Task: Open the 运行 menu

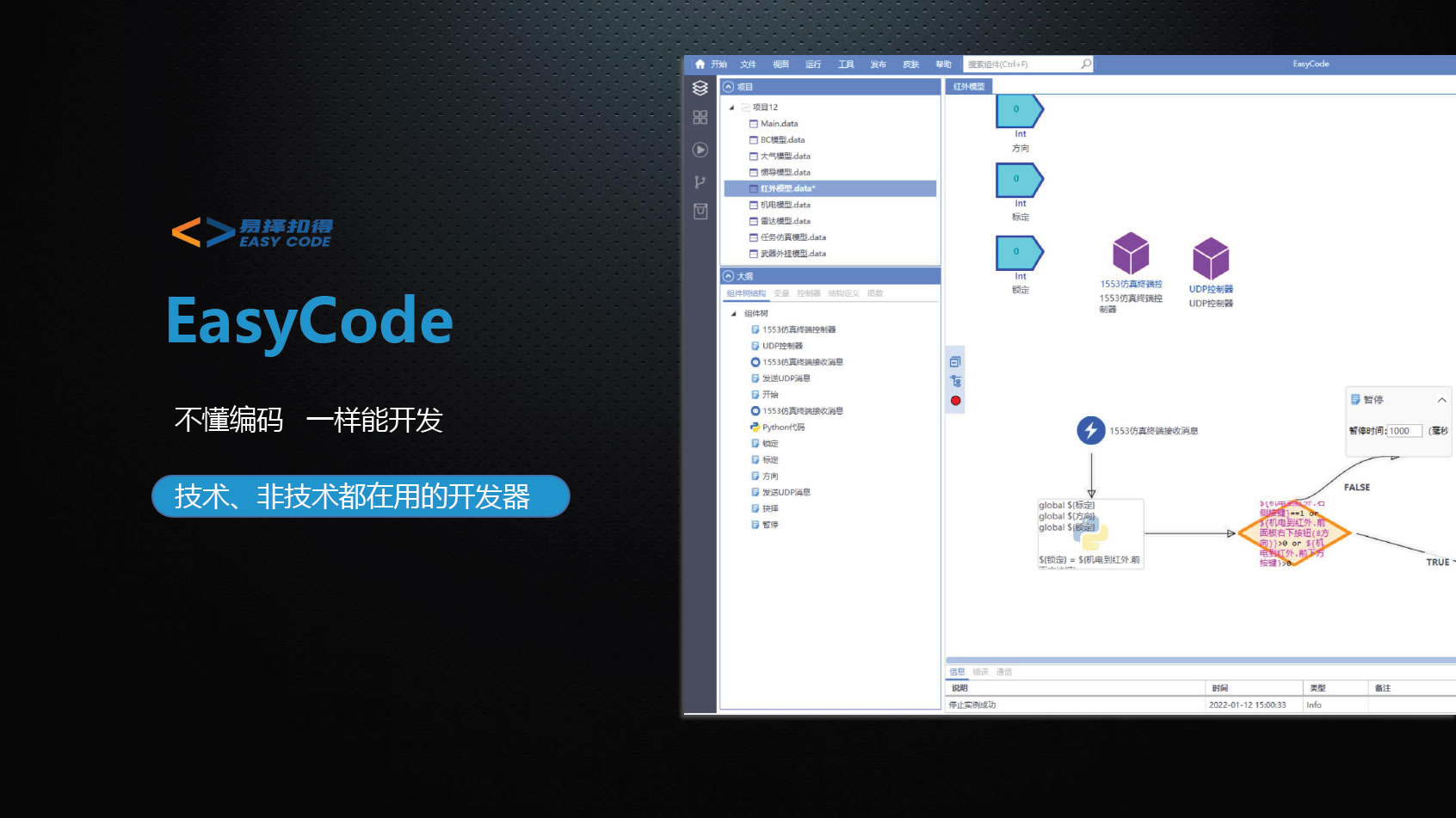Action: 813,65
